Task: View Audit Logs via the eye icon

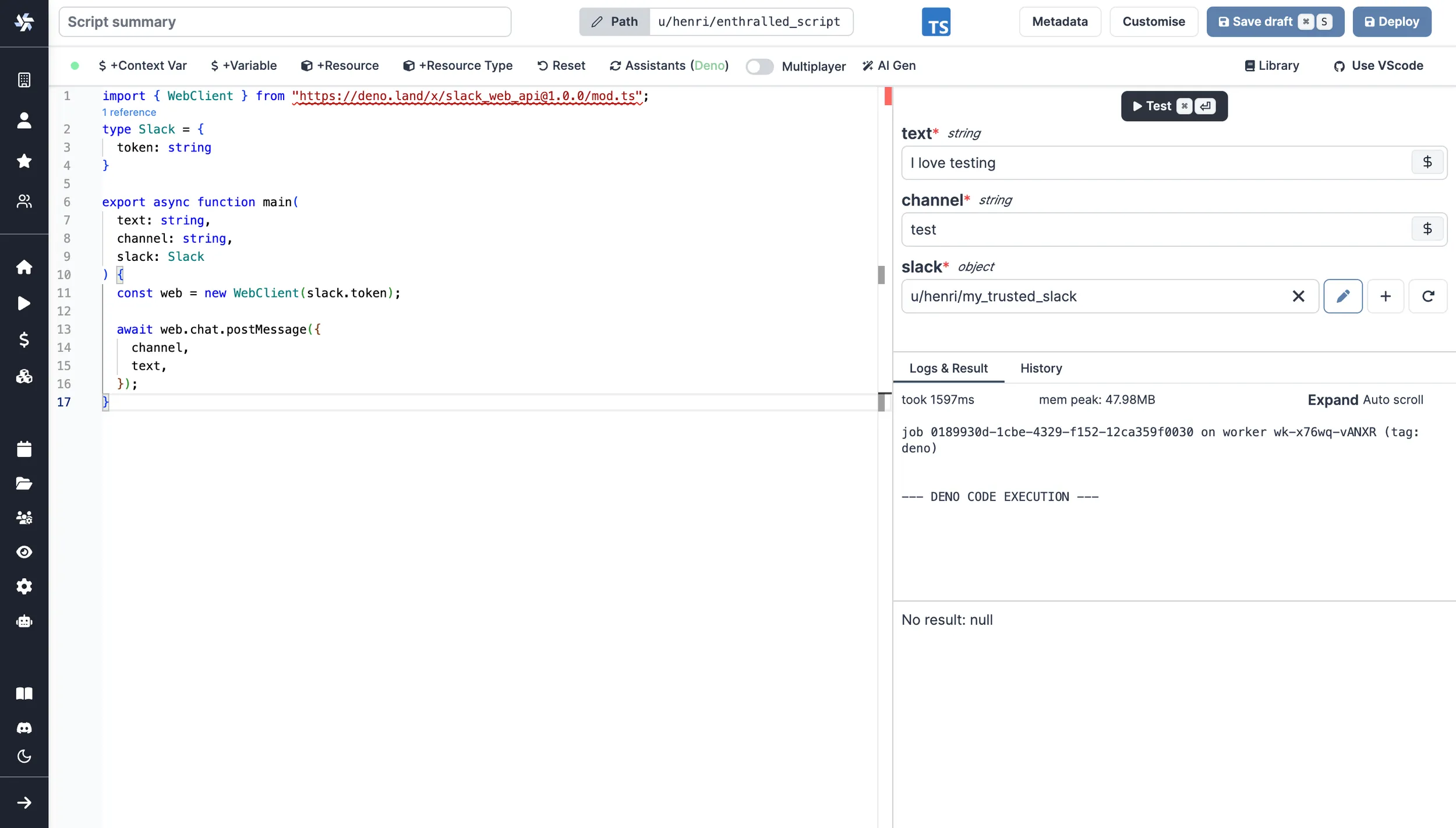Action: point(24,552)
